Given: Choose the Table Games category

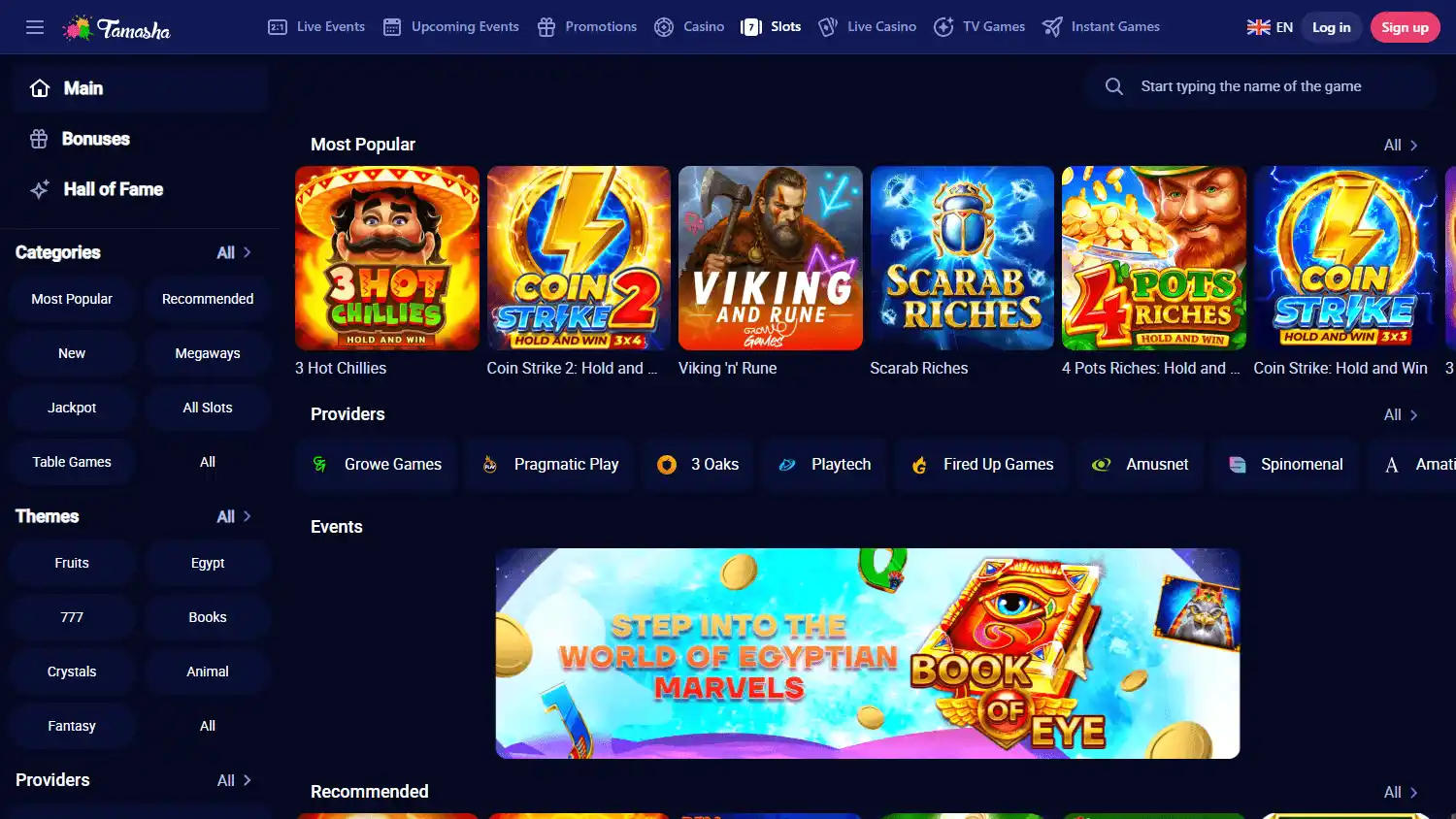Looking at the screenshot, I should (72, 462).
